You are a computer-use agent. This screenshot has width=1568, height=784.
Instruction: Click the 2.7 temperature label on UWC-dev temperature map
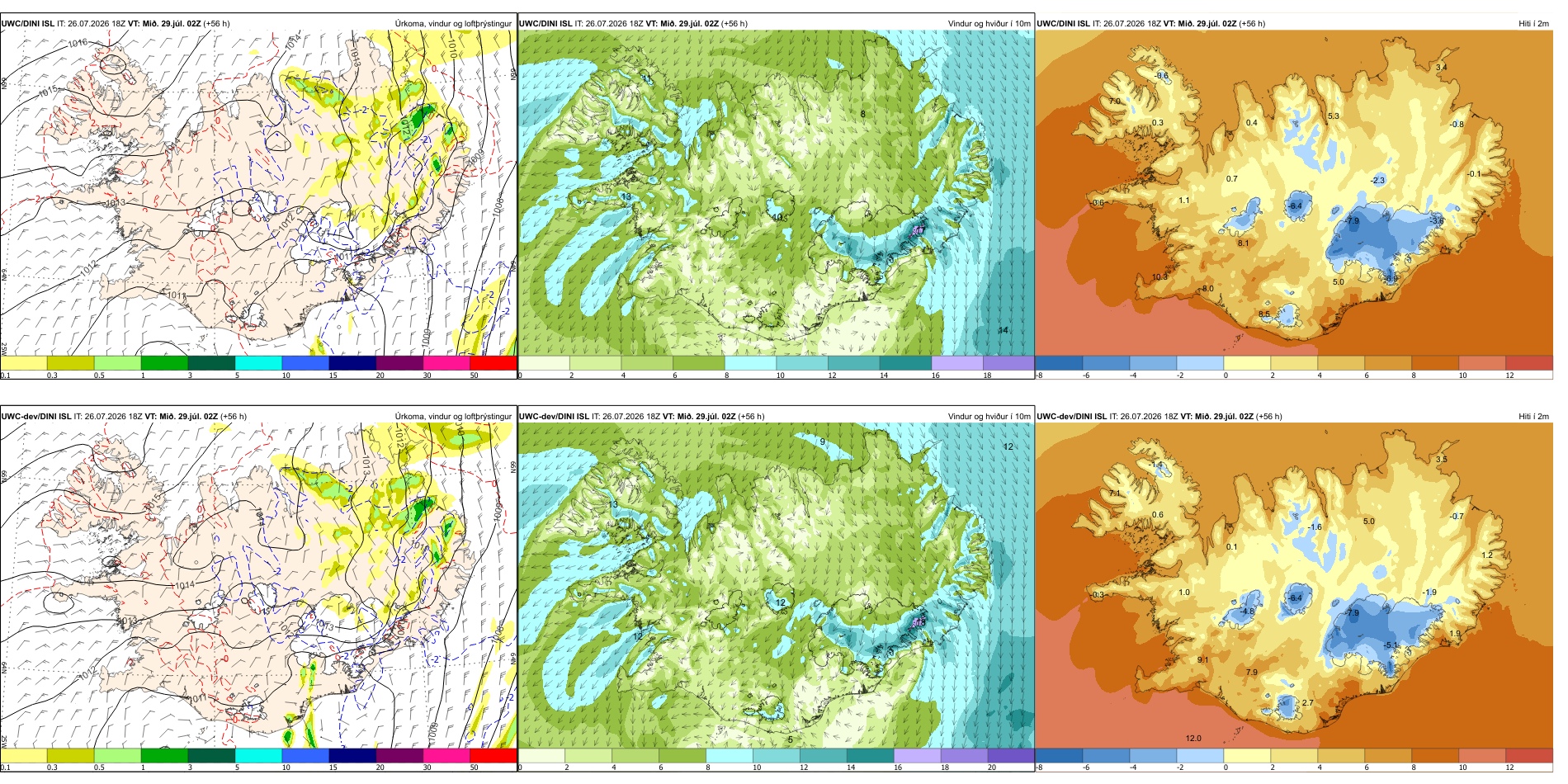[1307, 703]
